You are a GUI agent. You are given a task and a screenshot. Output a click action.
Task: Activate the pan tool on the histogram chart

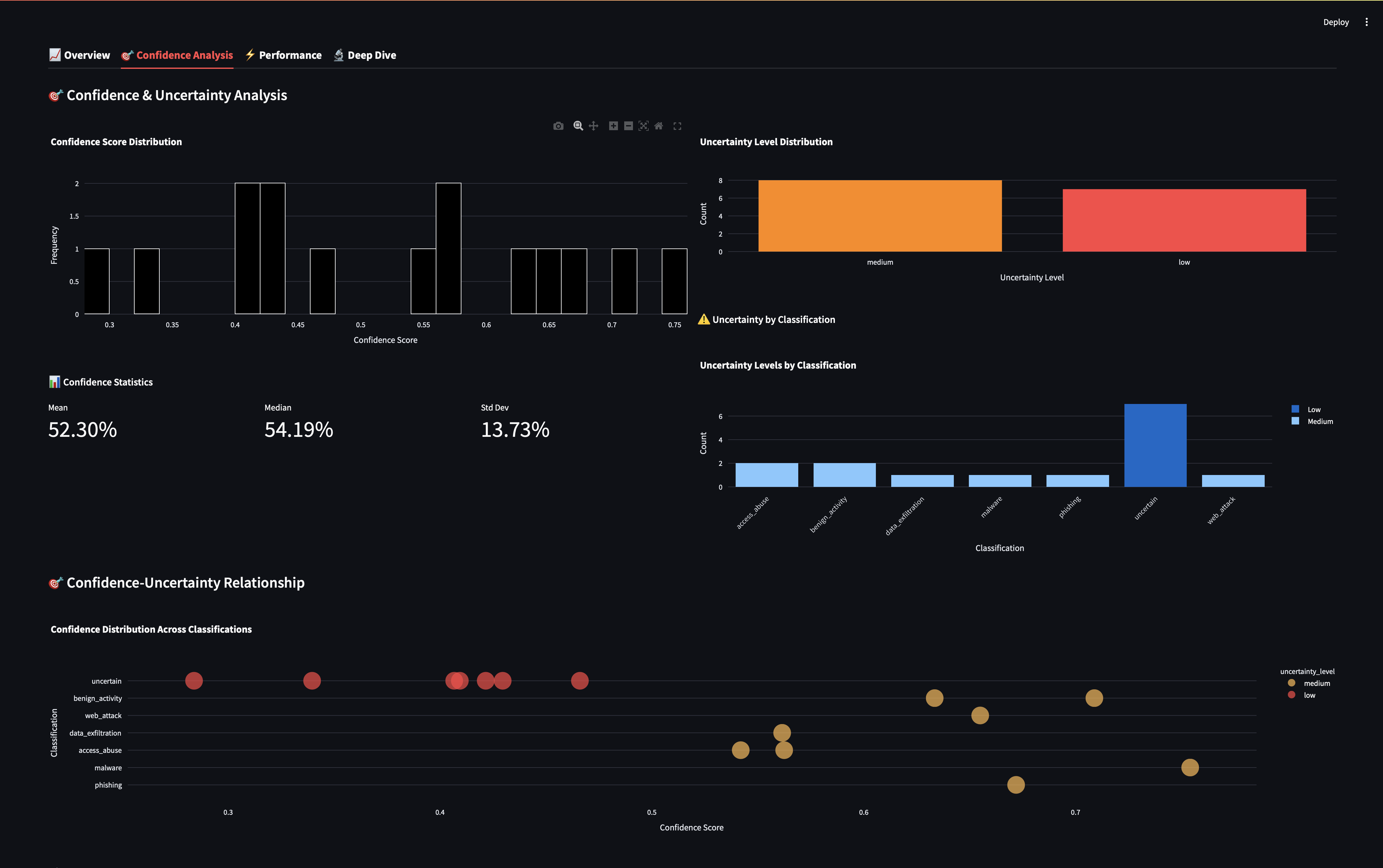[593, 126]
